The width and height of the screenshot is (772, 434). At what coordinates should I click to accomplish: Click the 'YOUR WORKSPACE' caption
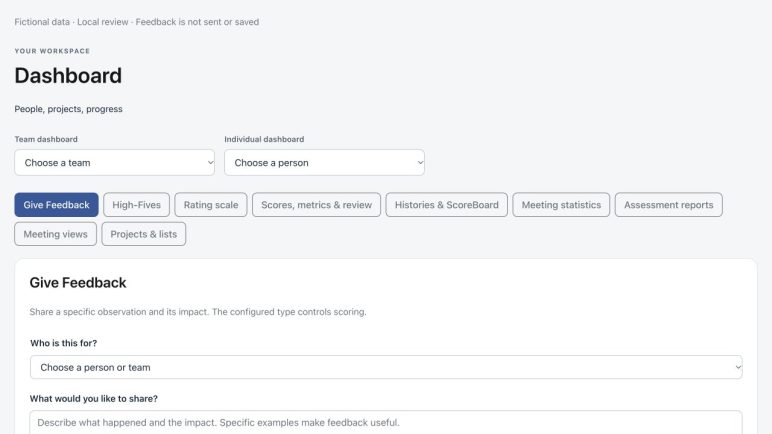click(x=52, y=51)
